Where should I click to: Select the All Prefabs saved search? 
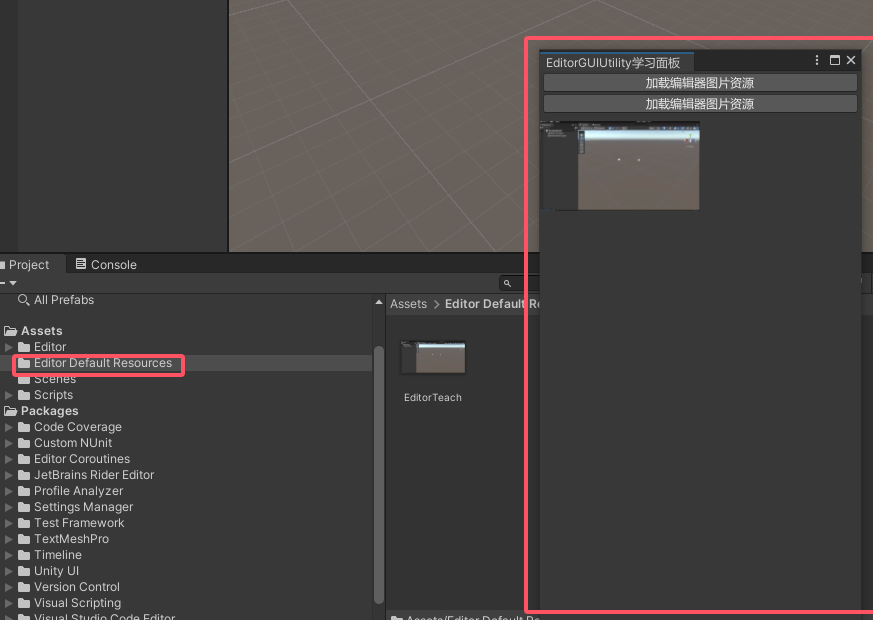point(62,300)
